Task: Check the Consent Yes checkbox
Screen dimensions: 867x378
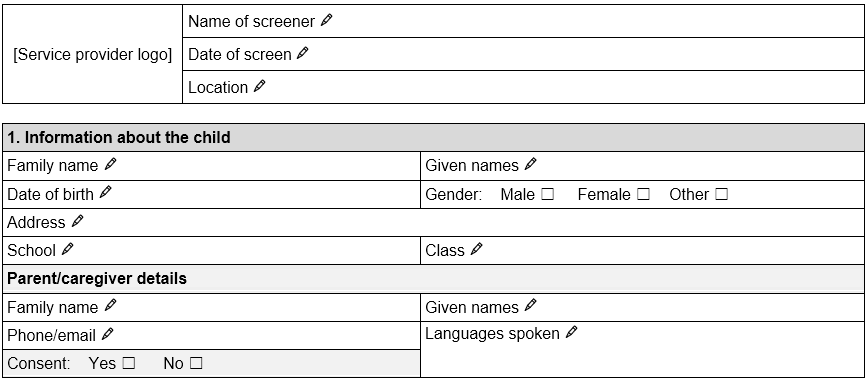Action: pyautogui.click(x=129, y=363)
